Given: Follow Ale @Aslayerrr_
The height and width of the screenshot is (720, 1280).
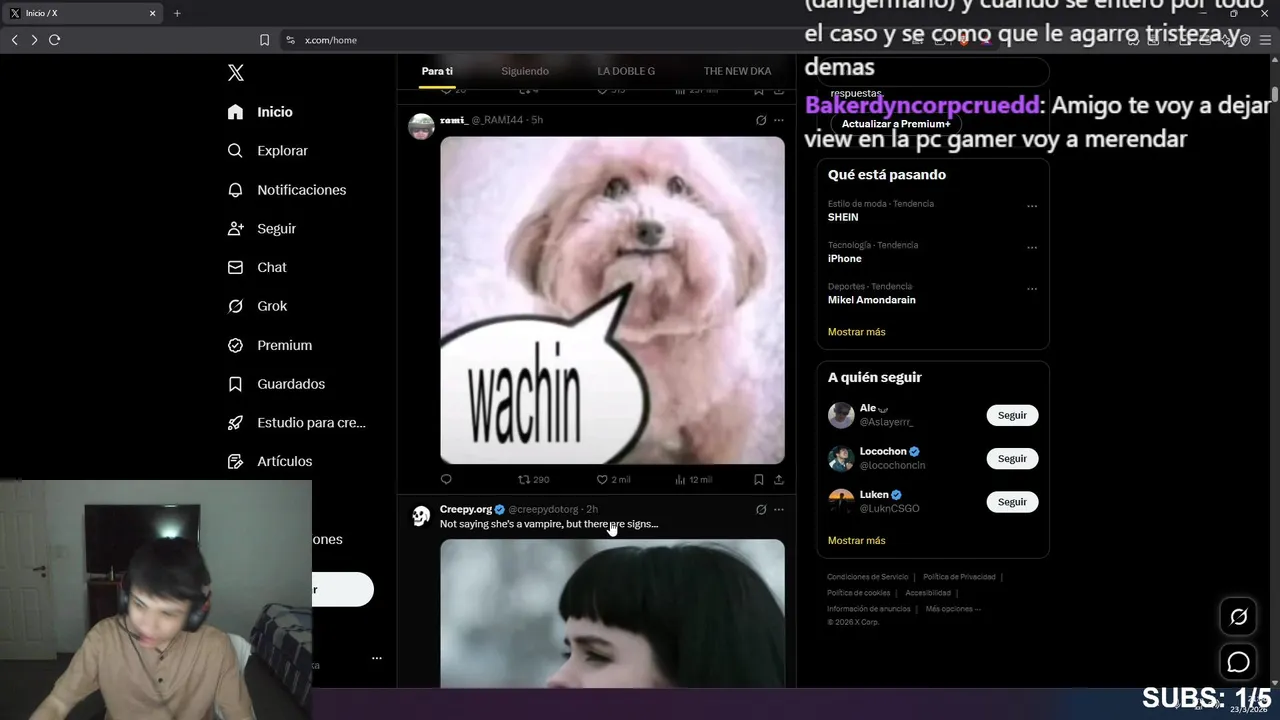Looking at the screenshot, I should coord(1012,415).
